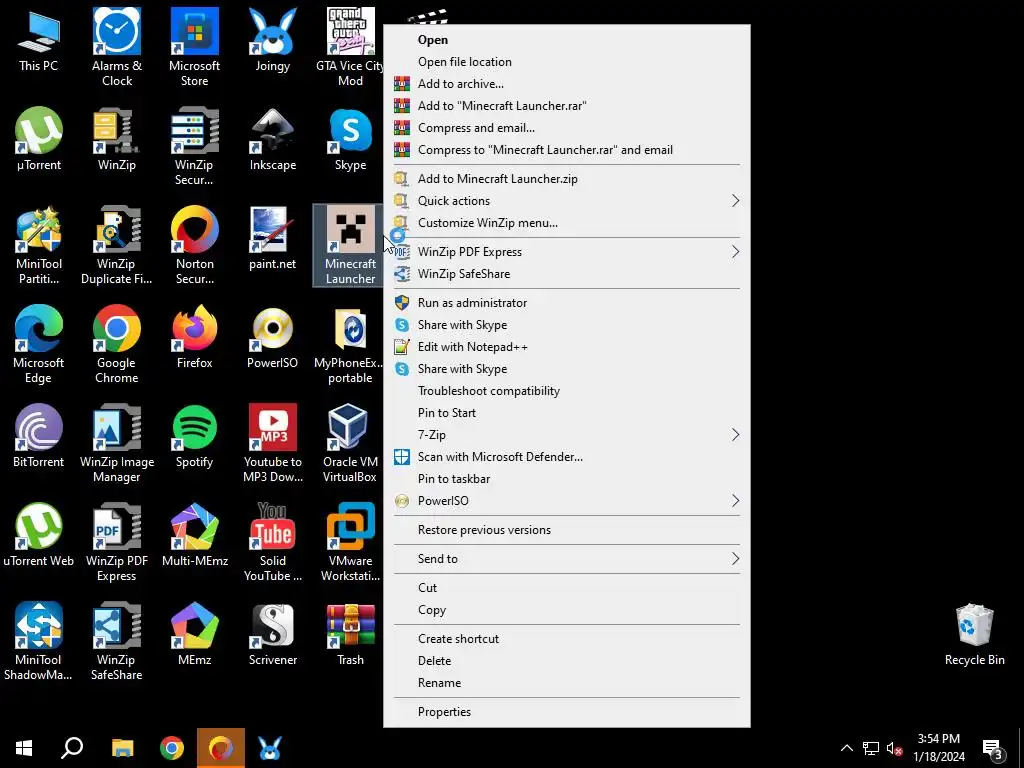The image size is (1024, 768).
Task: Select the WinZip Duplicate Finder icon
Action: (117, 246)
